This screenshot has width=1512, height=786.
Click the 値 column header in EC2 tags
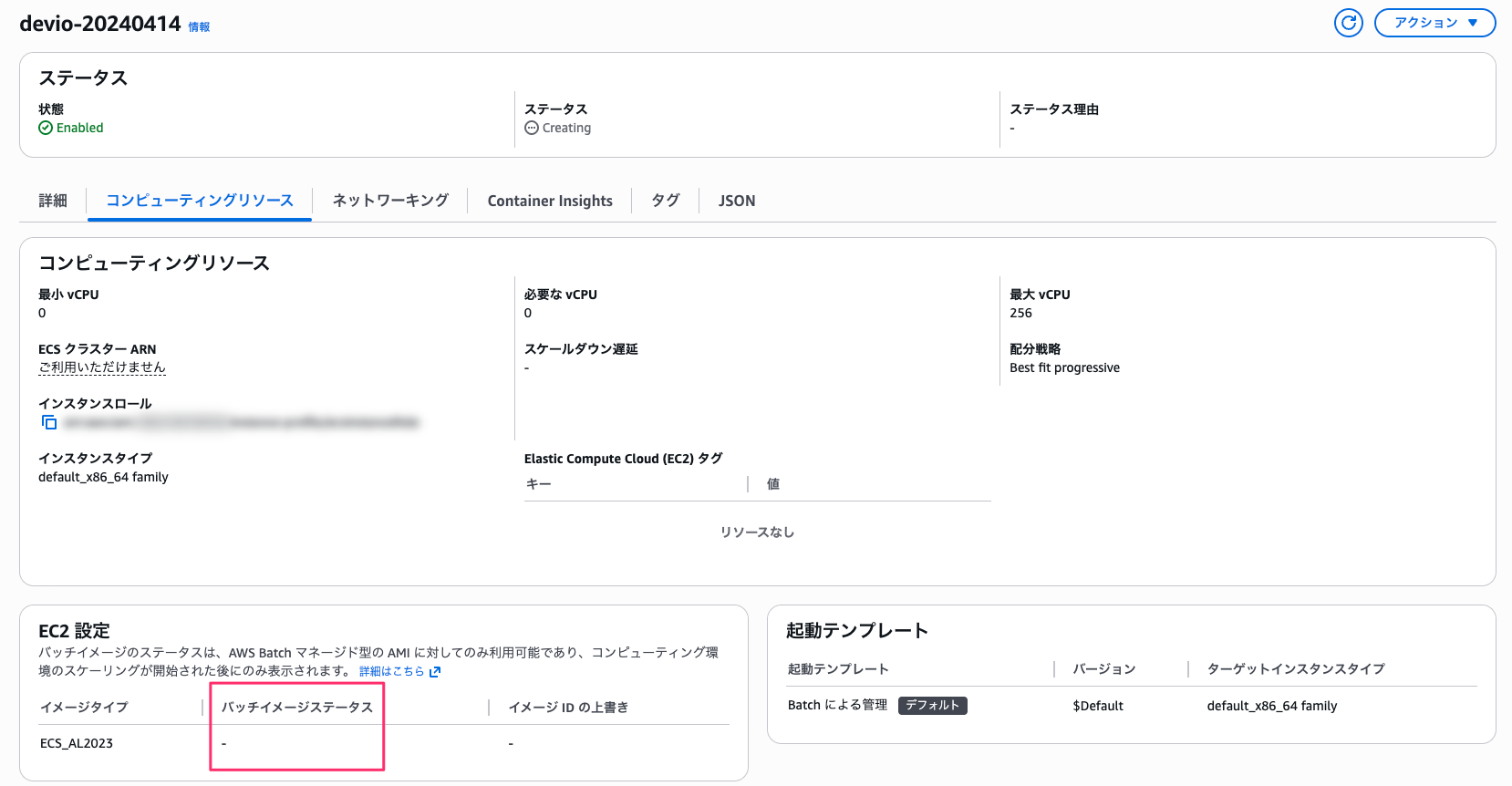click(773, 484)
